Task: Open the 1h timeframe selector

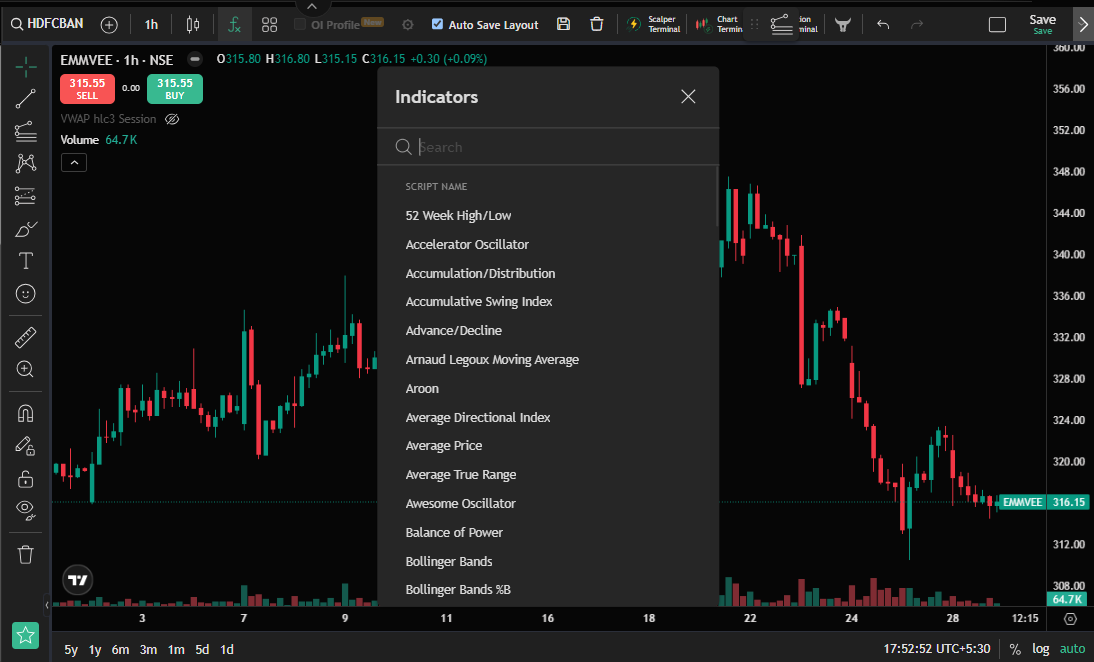Action: [151, 25]
